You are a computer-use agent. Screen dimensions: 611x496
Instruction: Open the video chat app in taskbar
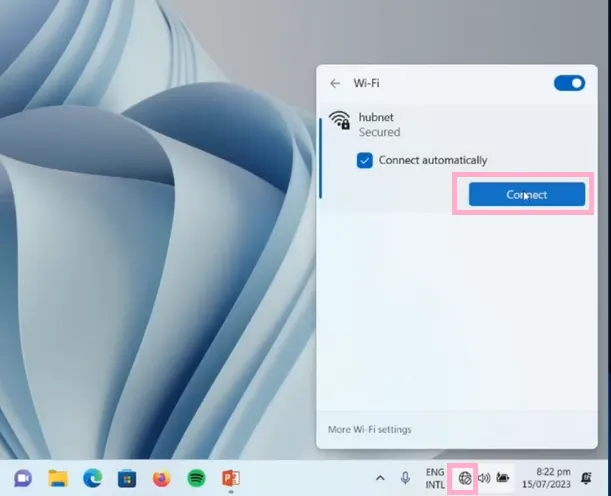(21, 478)
